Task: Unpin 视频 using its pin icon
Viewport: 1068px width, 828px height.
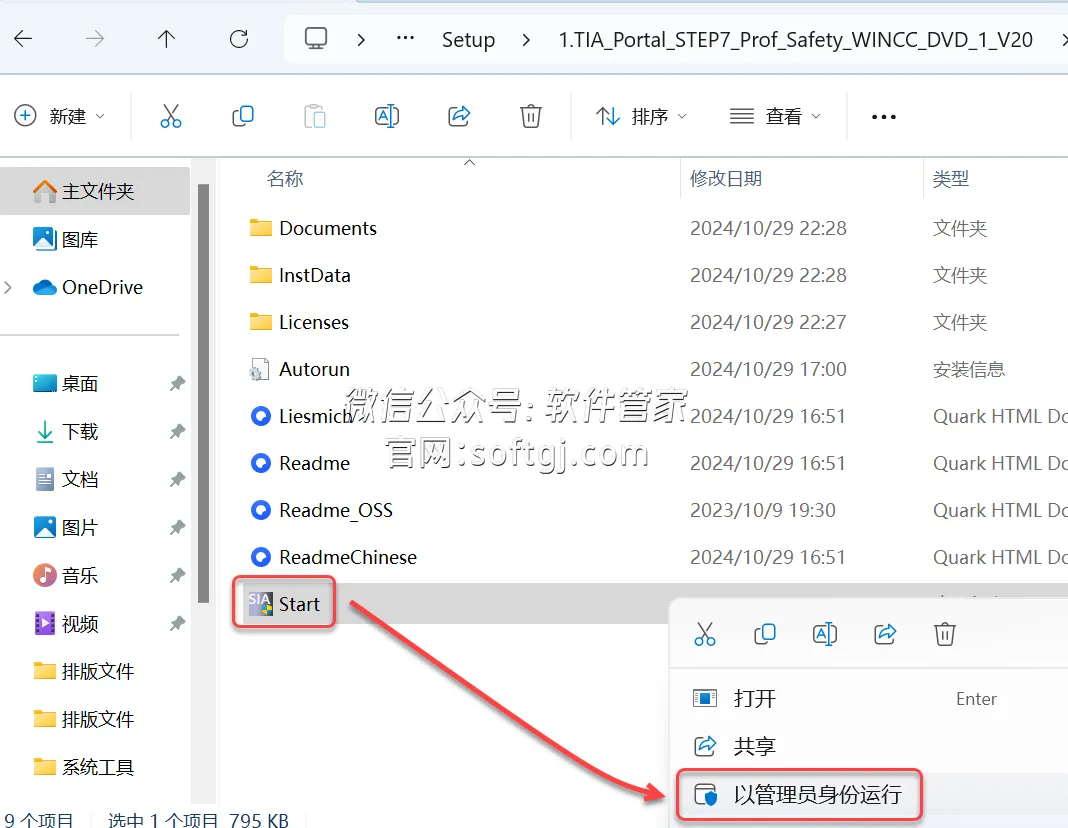Action: tap(177, 623)
